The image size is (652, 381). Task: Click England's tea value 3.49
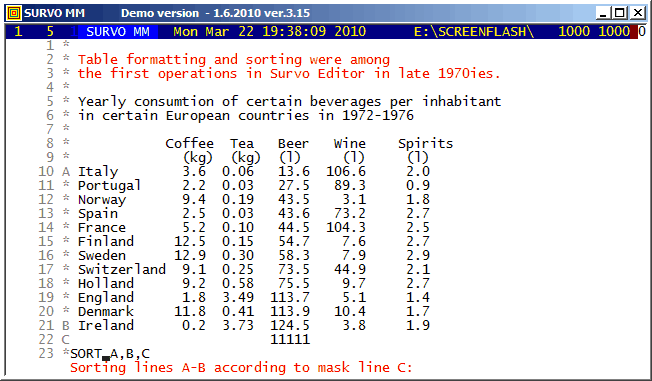(x=238, y=298)
